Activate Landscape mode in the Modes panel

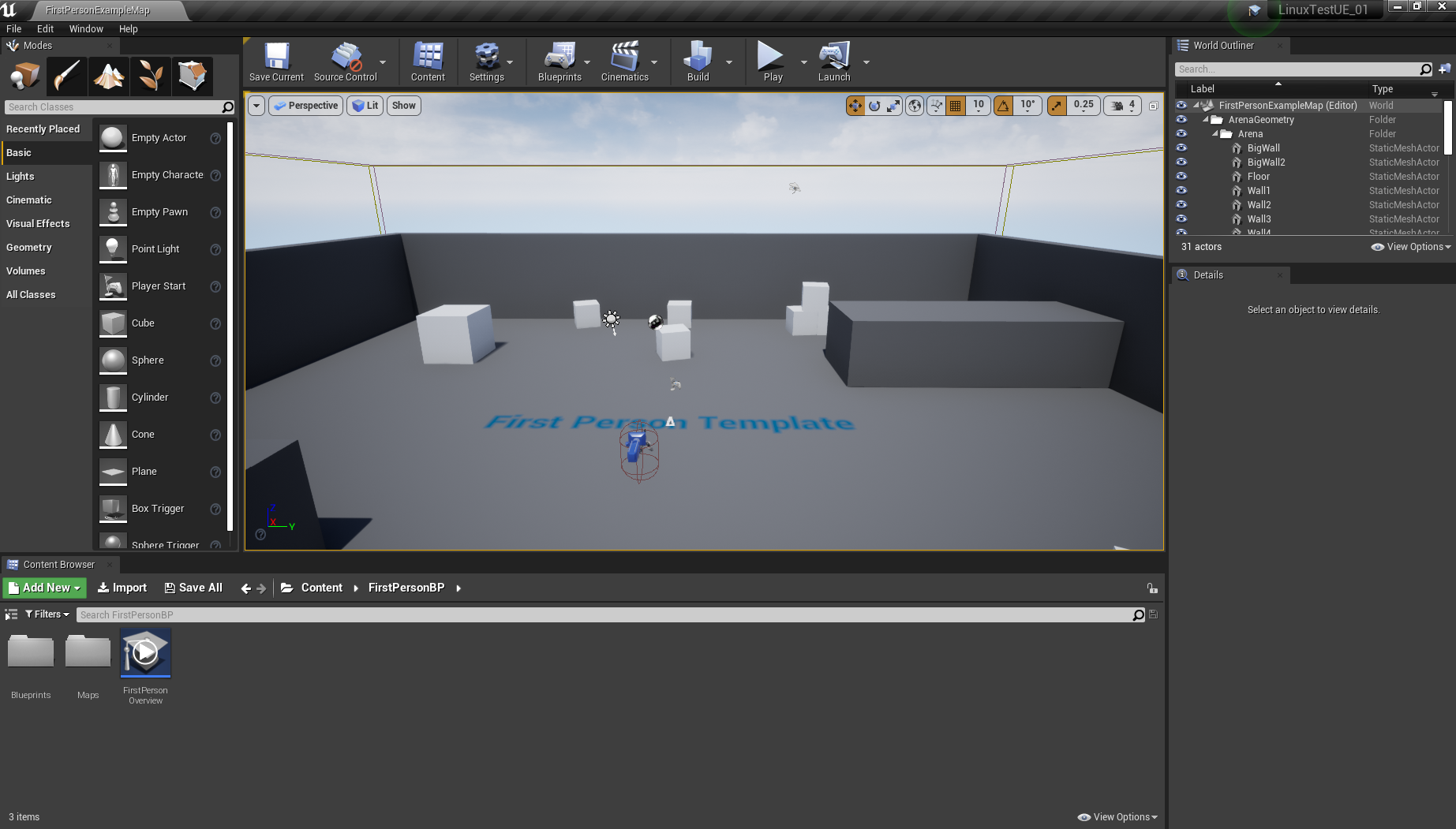108,76
